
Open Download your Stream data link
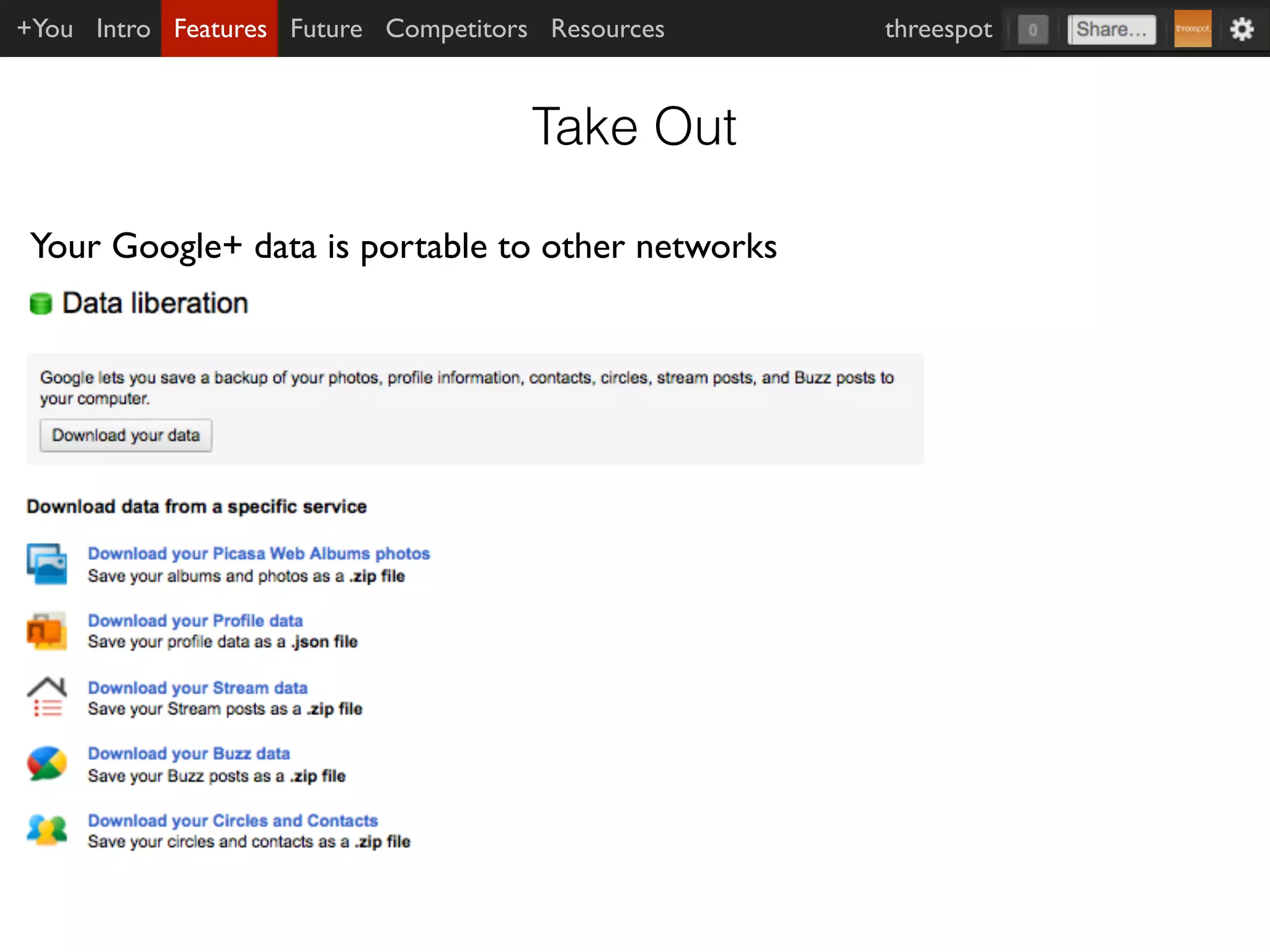(x=198, y=688)
